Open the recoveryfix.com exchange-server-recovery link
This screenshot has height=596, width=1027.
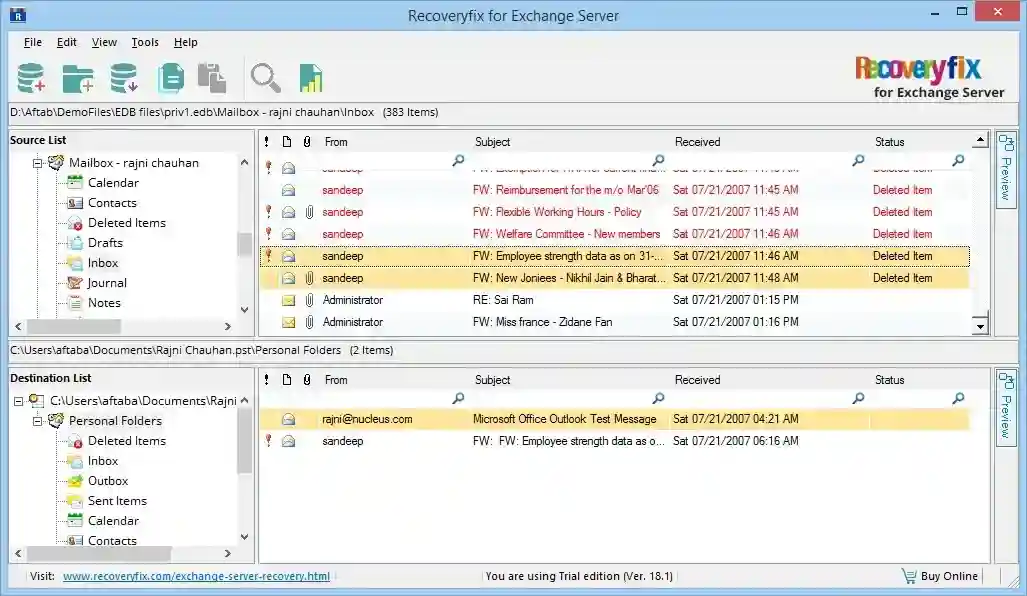(196, 576)
